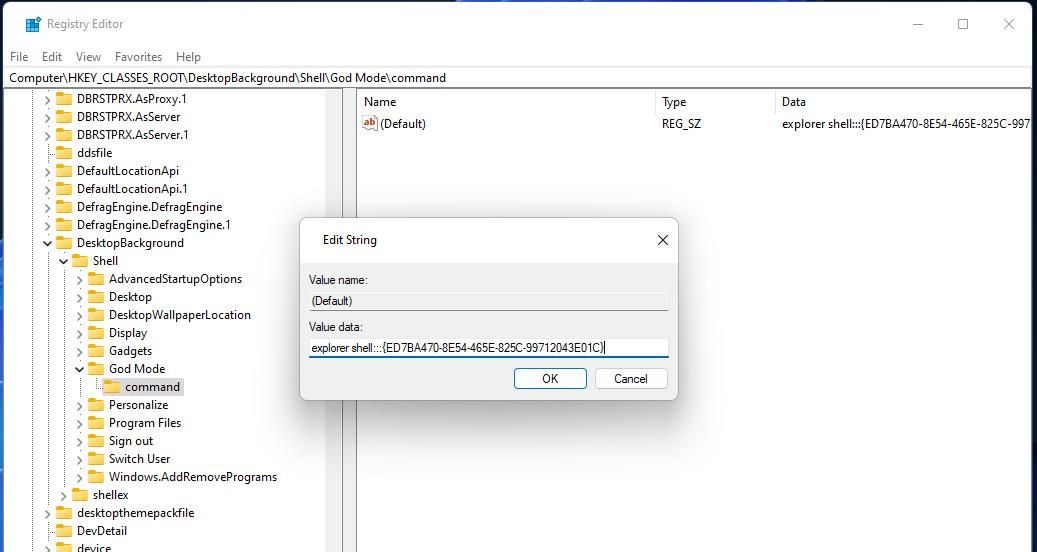Expand DesktopWallpaperLocation key
This screenshot has height=552, width=1037.
pos(79,315)
